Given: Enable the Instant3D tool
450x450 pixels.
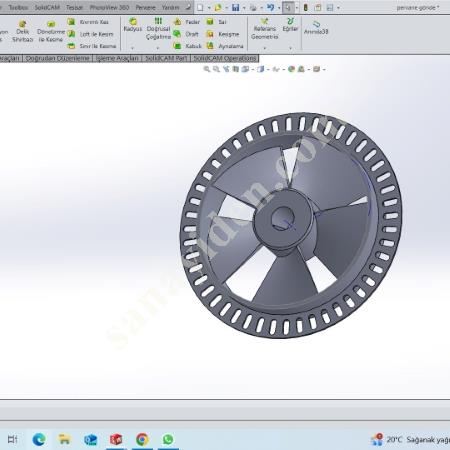Looking at the screenshot, I should (316, 28).
